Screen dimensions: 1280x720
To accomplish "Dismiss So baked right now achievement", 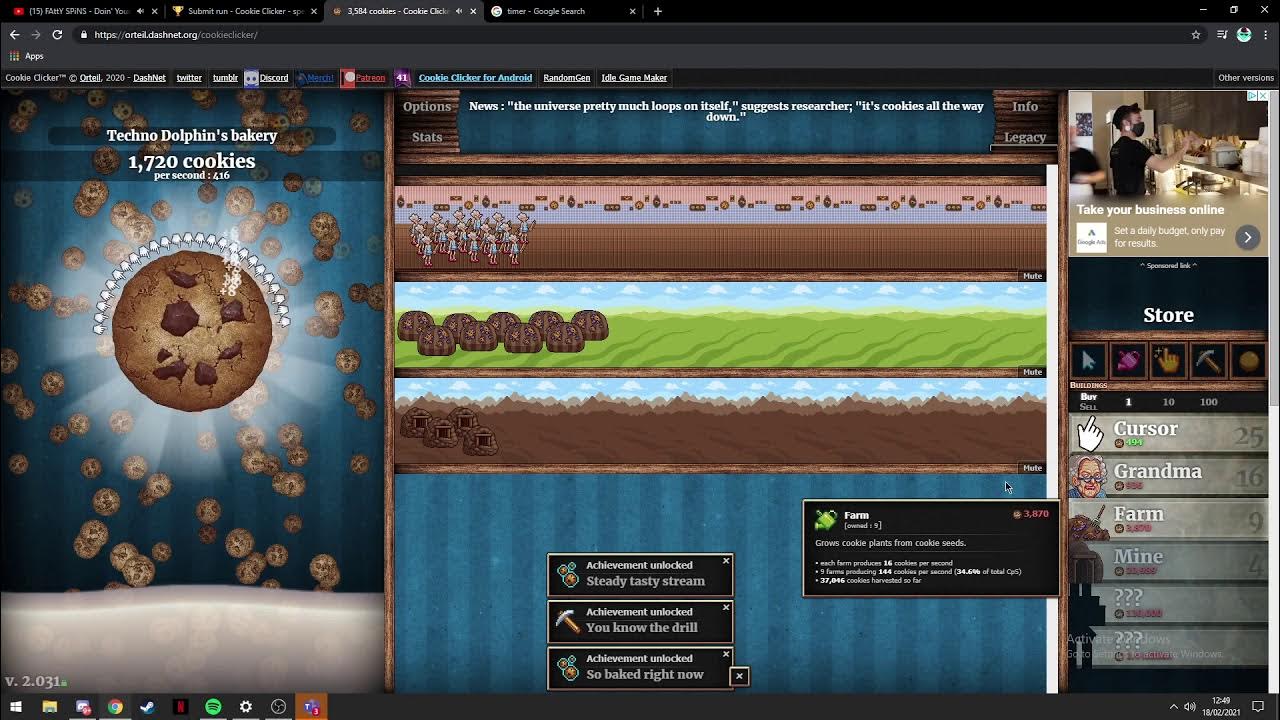I will point(726,654).
